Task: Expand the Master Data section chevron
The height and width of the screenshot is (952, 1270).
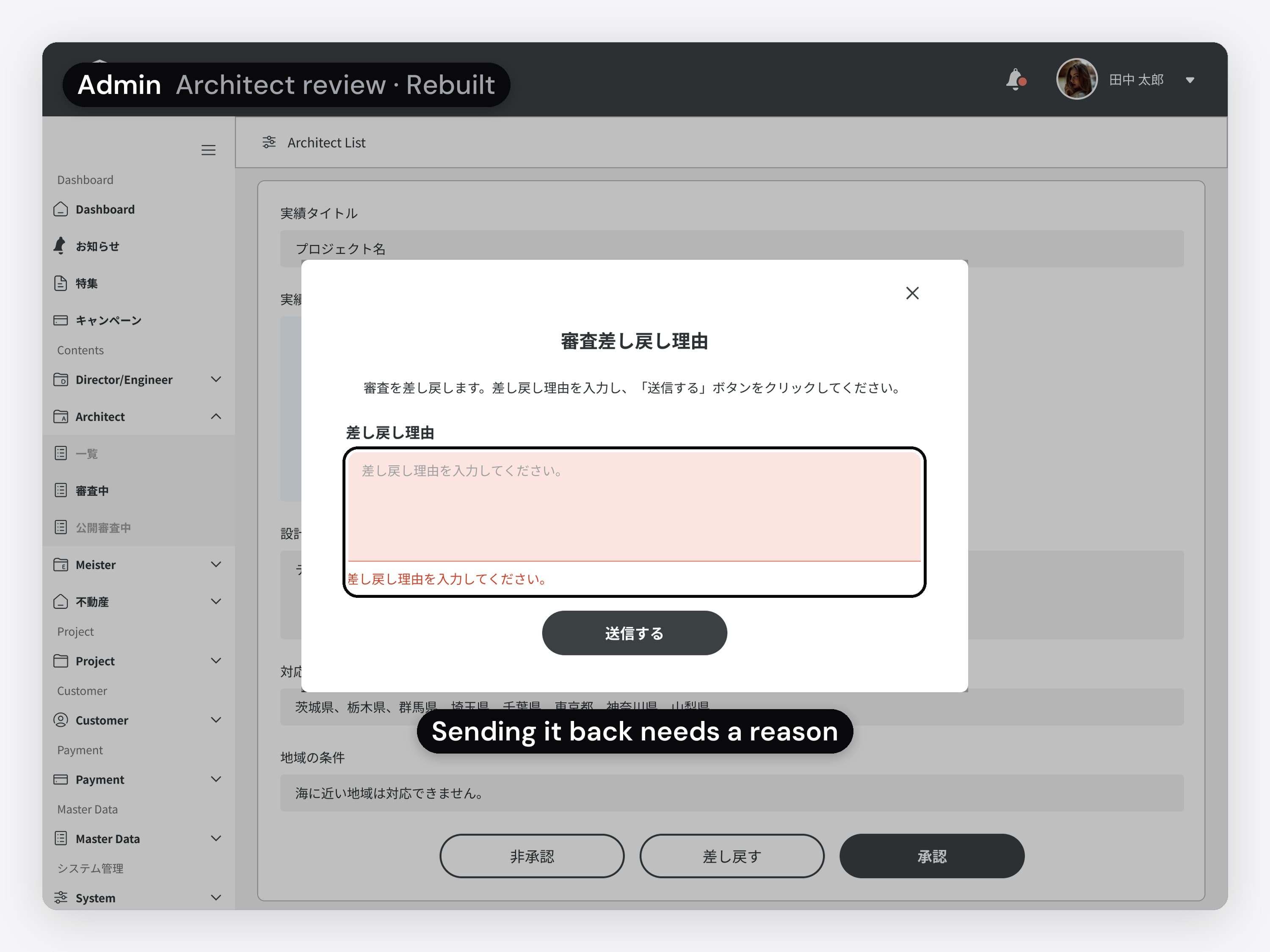Action: 216,838
